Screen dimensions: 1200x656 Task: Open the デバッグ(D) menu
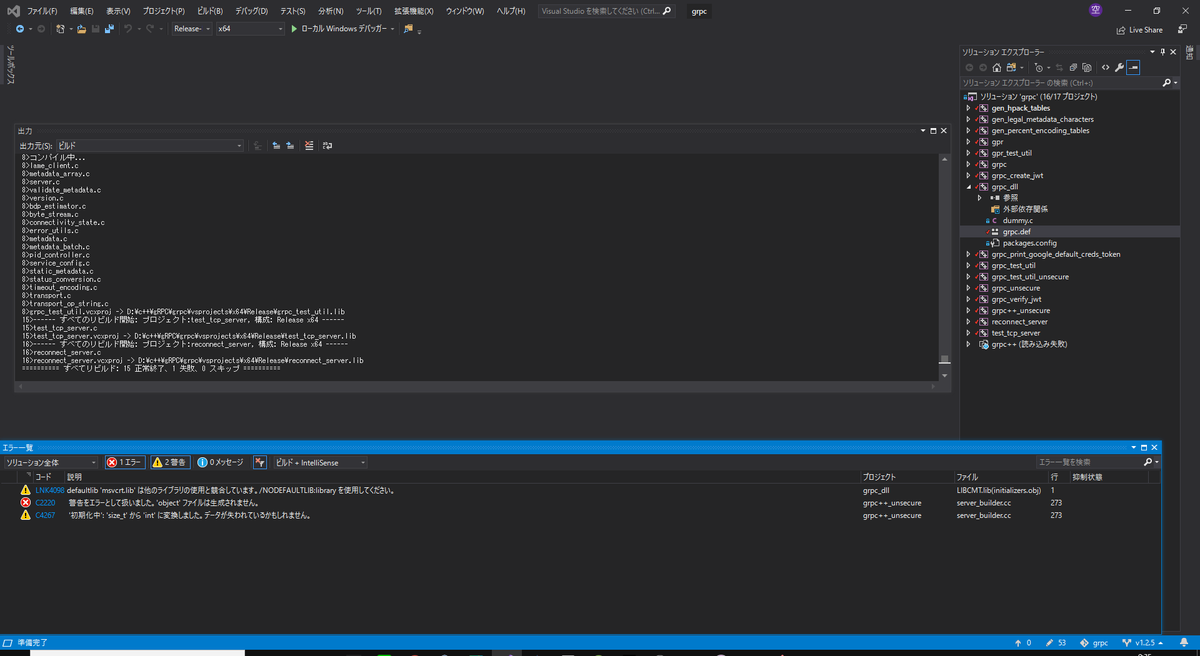(251, 10)
